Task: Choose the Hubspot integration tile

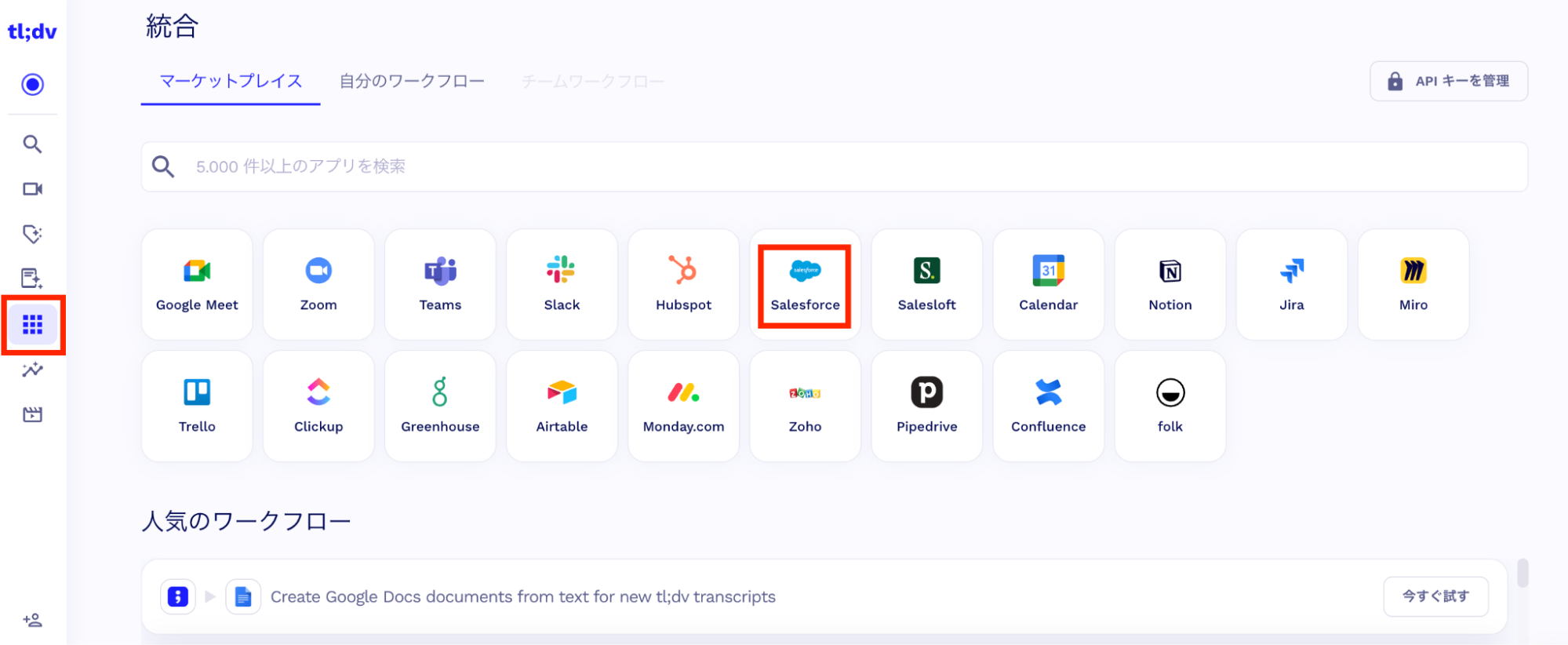Action: (683, 285)
